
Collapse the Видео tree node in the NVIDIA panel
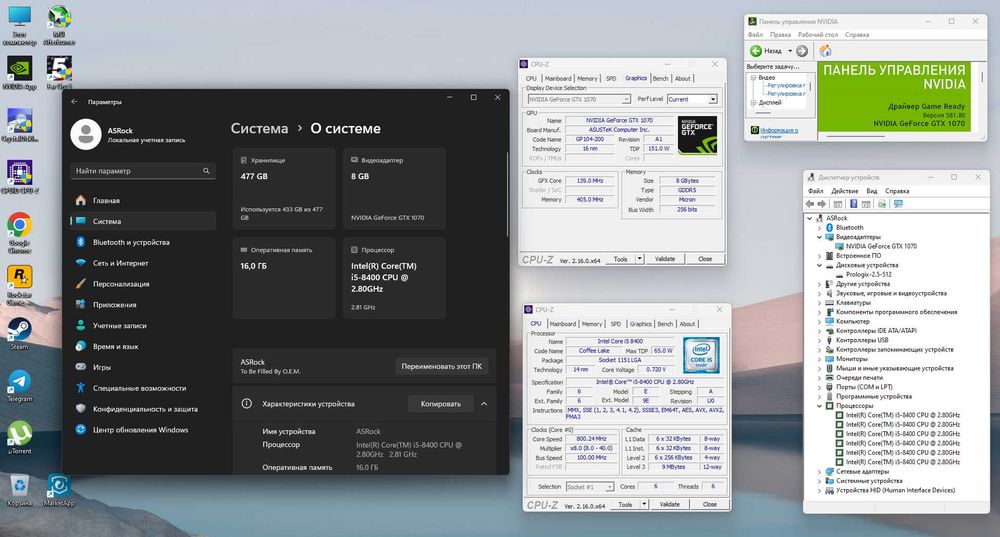click(x=753, y=78)
